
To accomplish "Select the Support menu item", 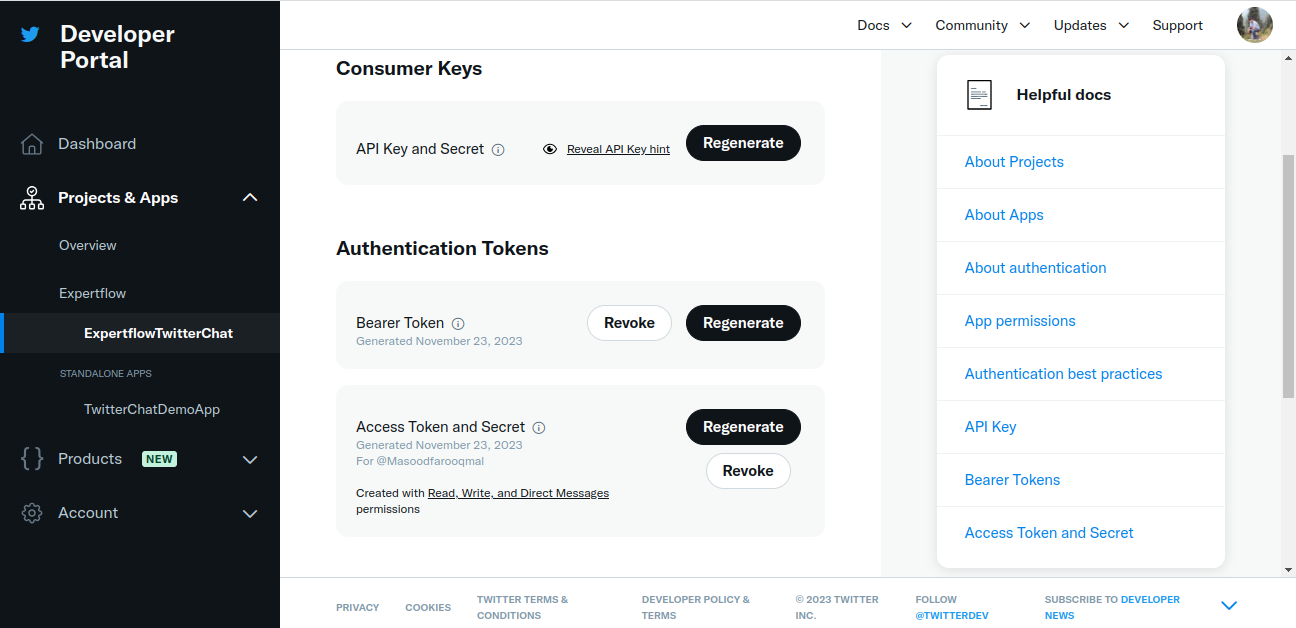I will click(x=1177, y=25).
